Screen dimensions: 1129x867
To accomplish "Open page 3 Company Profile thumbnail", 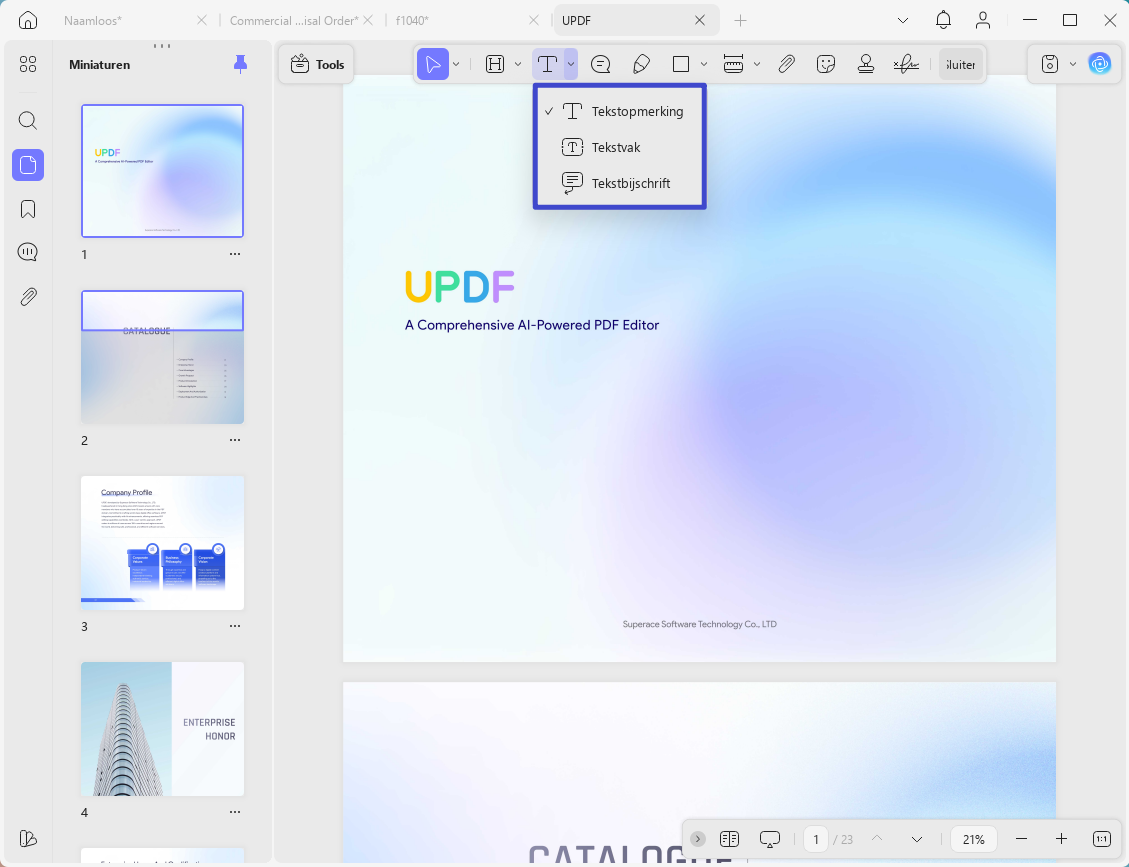I will pyautogui.click(x=162, y=542).
